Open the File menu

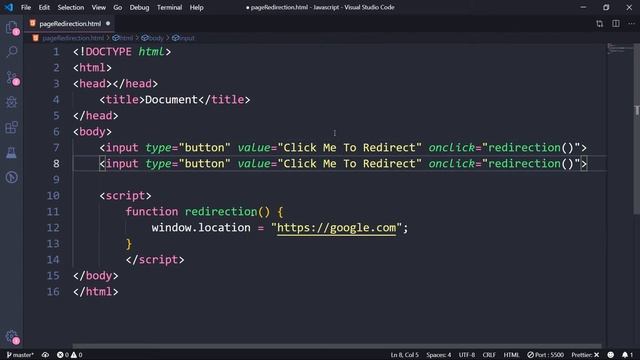pyautogui.click(x=26, y=7)
